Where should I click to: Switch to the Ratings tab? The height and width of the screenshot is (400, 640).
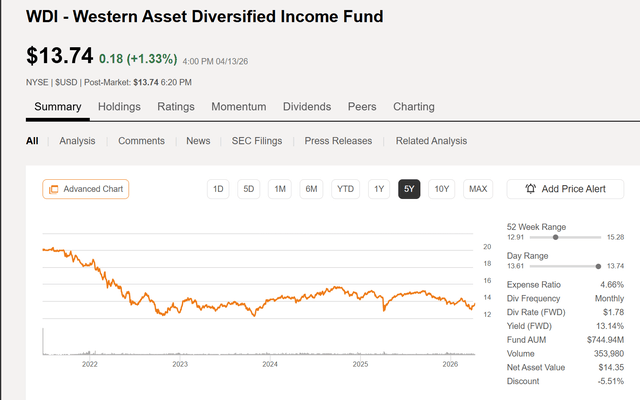pyautogui.click(x=176, y=107)
